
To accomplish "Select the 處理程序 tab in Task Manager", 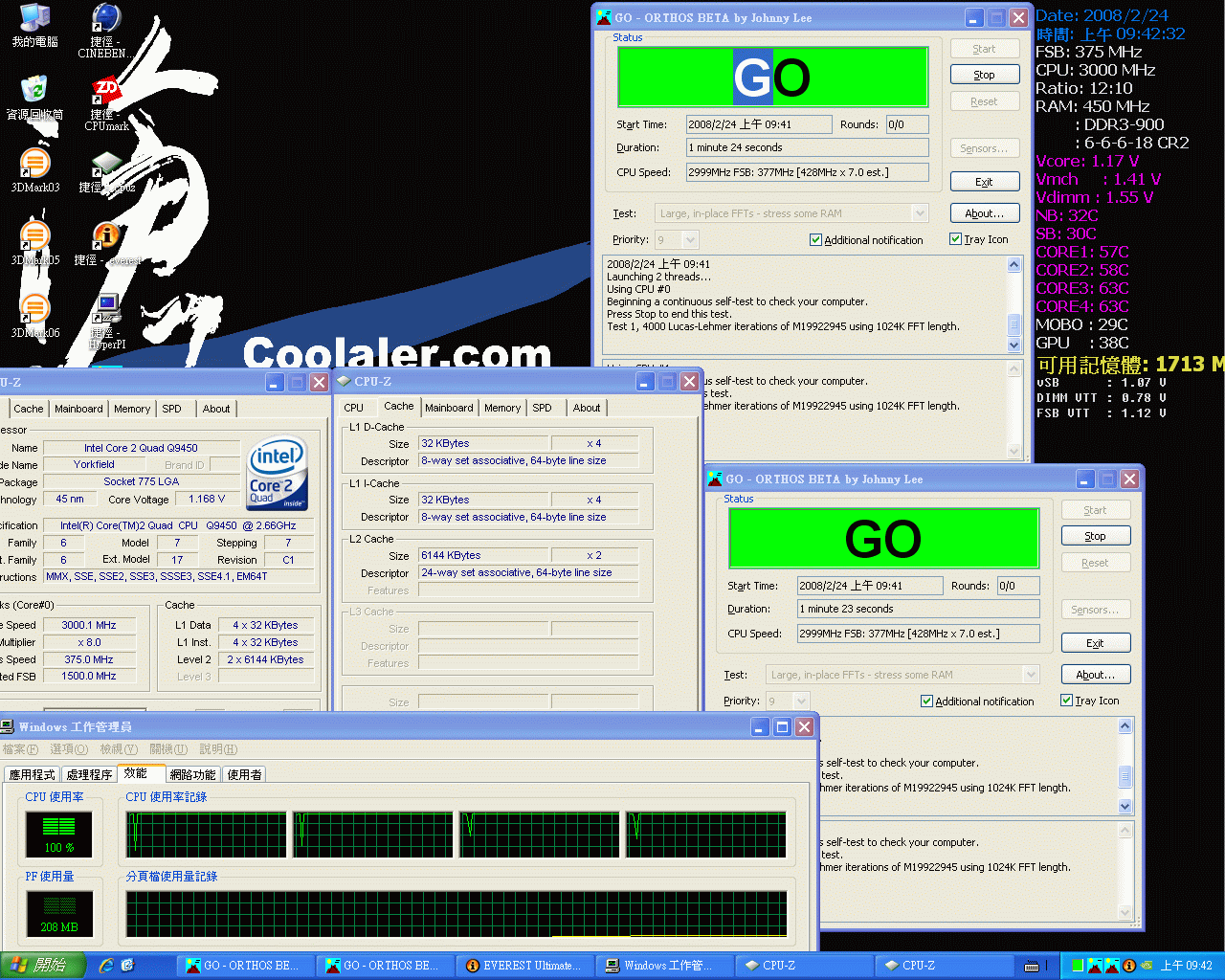I will tap(89, 774).
